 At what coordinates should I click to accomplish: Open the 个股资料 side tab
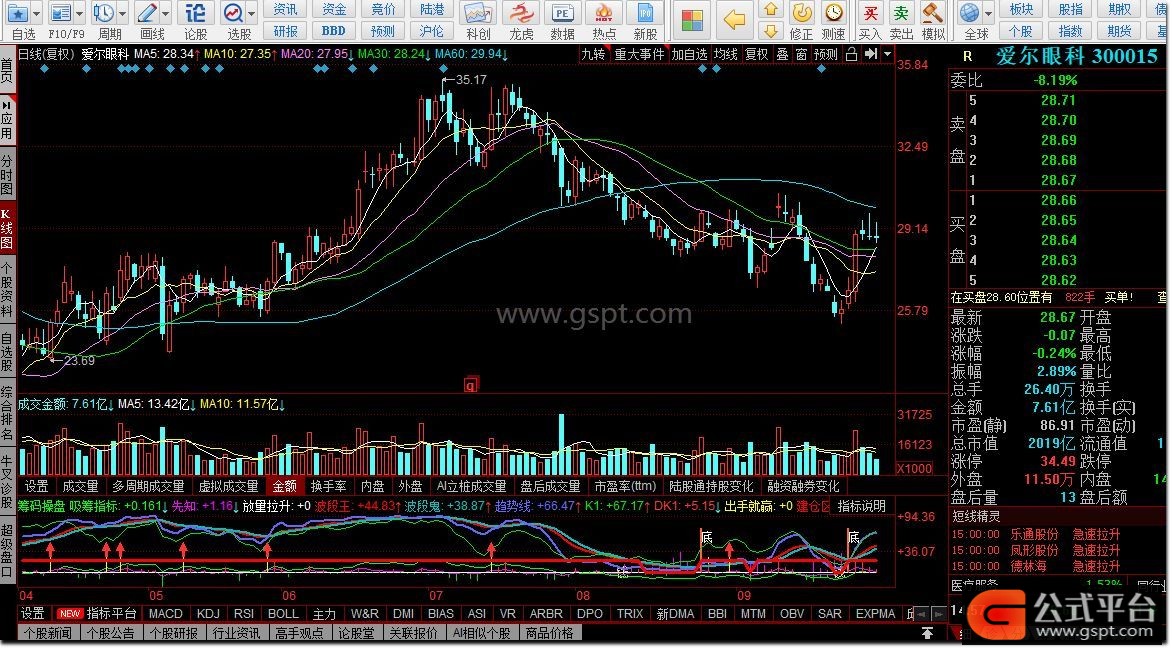click(x=7, y=290)
